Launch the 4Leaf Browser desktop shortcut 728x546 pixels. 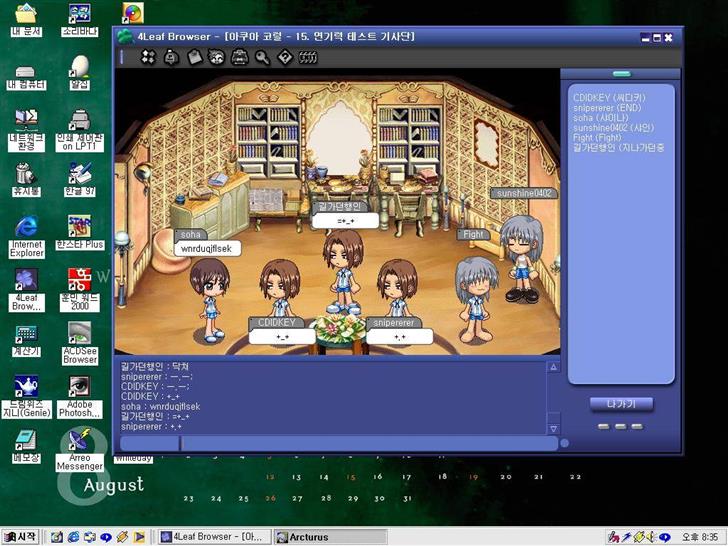click(x=26, y=290)
